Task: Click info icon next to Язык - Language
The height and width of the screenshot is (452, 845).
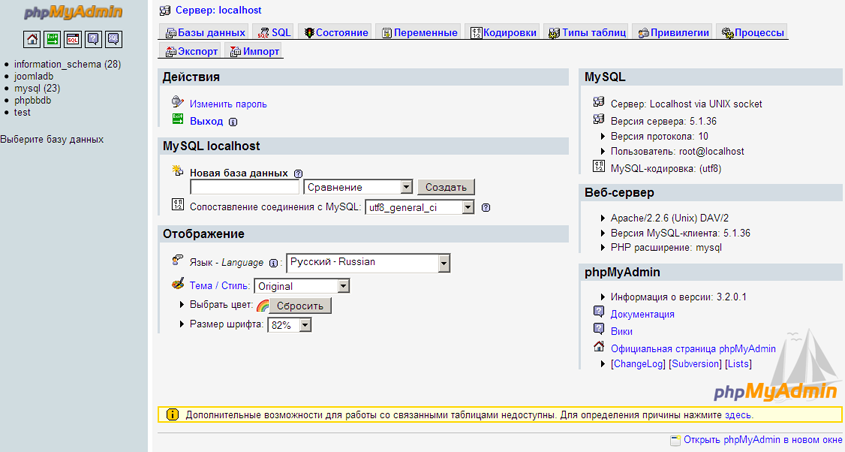Action: (273, 263)
